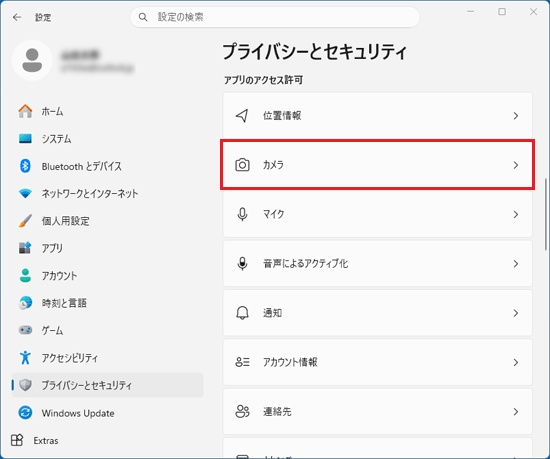550x459 pixels.
Task: Click the システム monitor icon
Action: [25, 139]
